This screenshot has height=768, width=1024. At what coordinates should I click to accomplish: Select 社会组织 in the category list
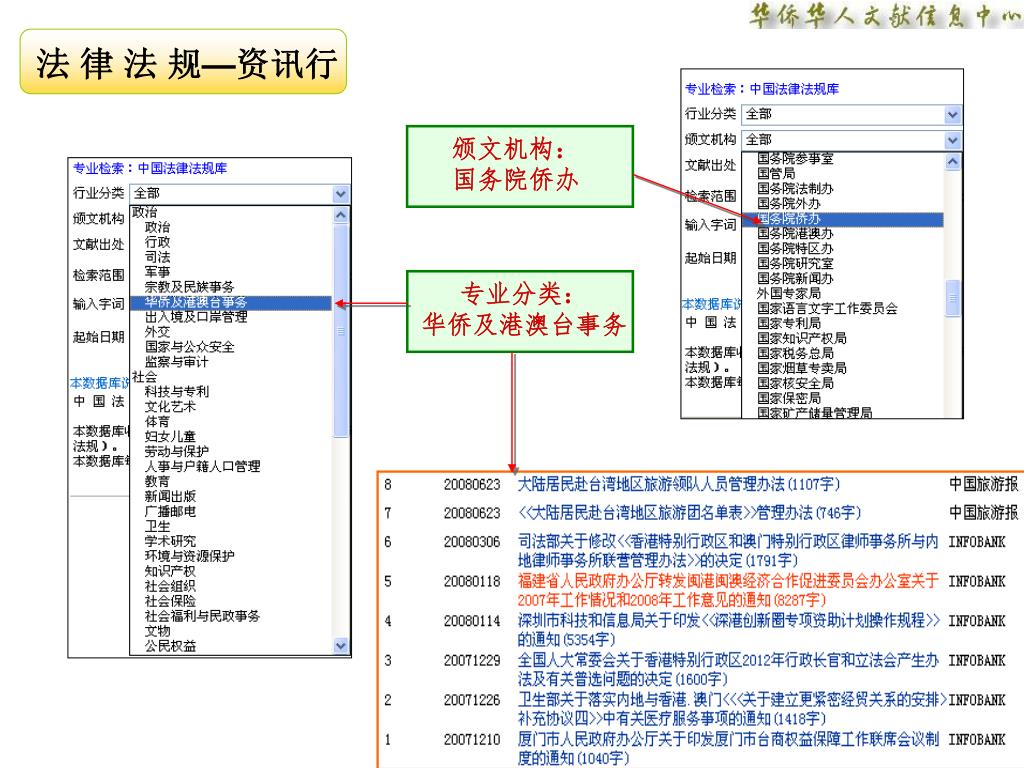(x=170, y=586)
